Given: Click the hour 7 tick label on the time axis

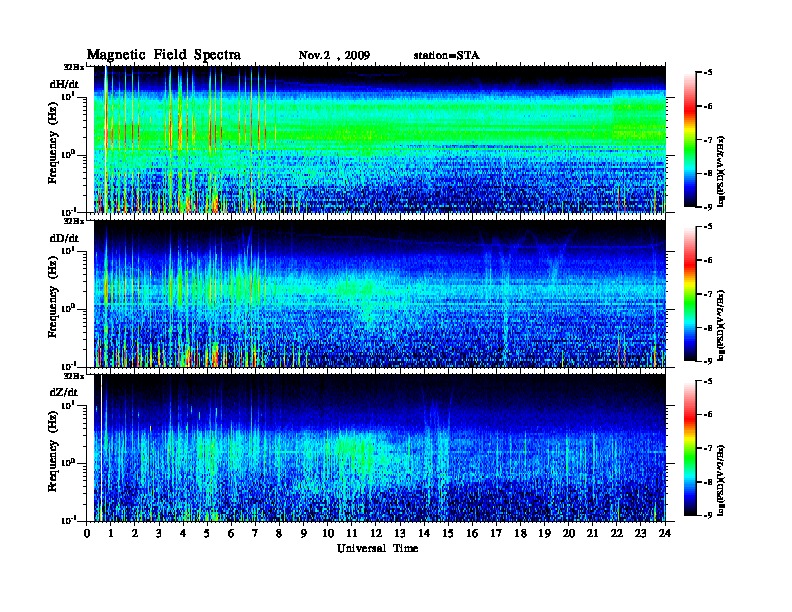Looking at the screenshot, I should click(256, 533).
